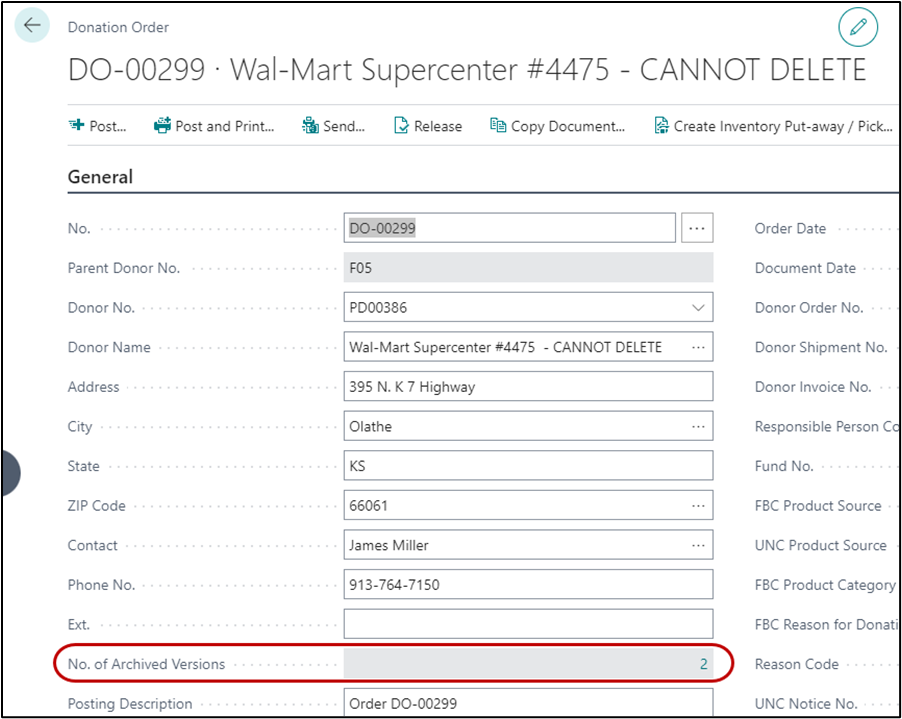Viewport: 902px width, 719px height.
Task: Collapse the General section header
Action: (100, 177)
